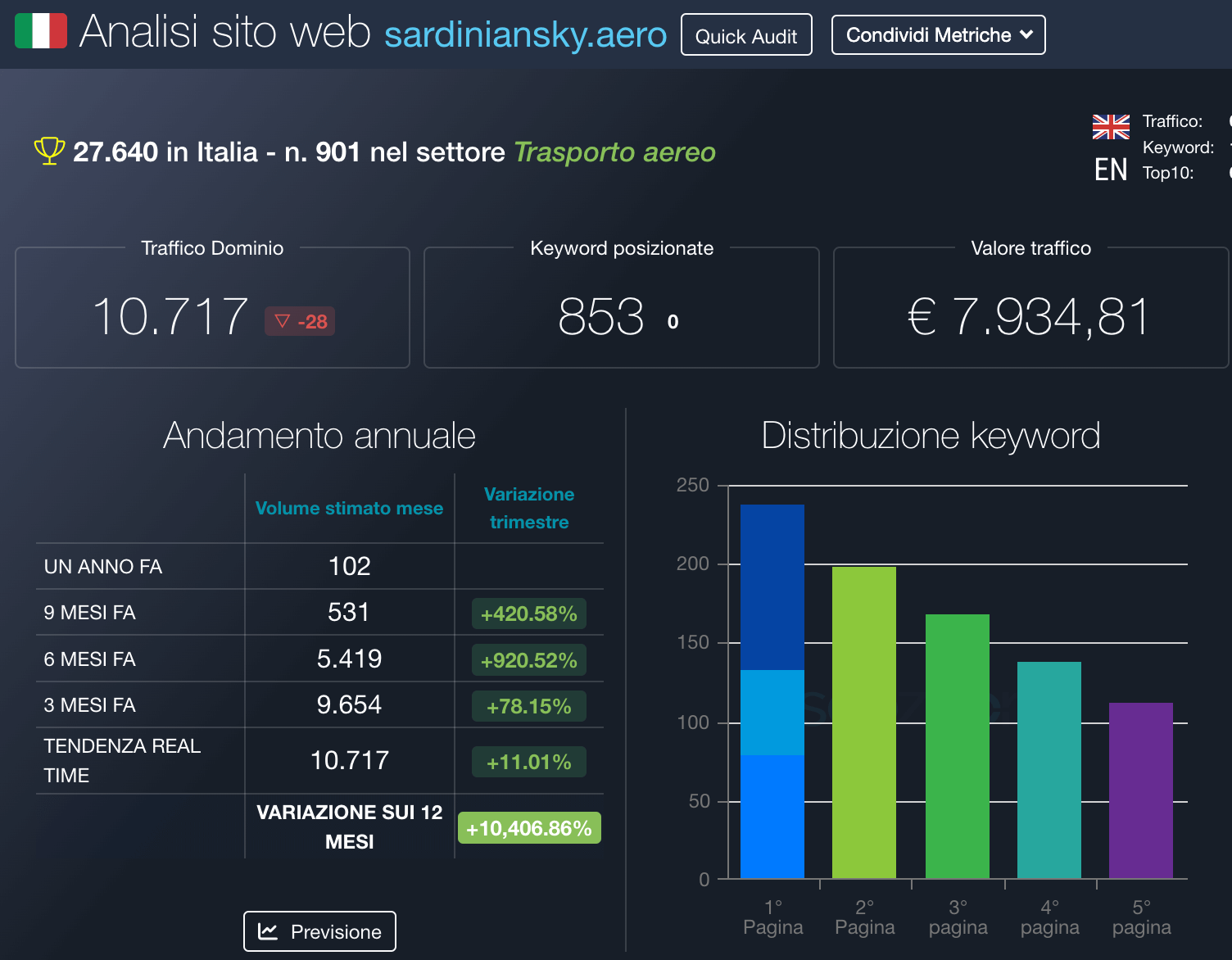This screenshot has height=960, width=1232.
Task: Click the +10,406.86% yearly variation badge
Action: coord(529,828)
